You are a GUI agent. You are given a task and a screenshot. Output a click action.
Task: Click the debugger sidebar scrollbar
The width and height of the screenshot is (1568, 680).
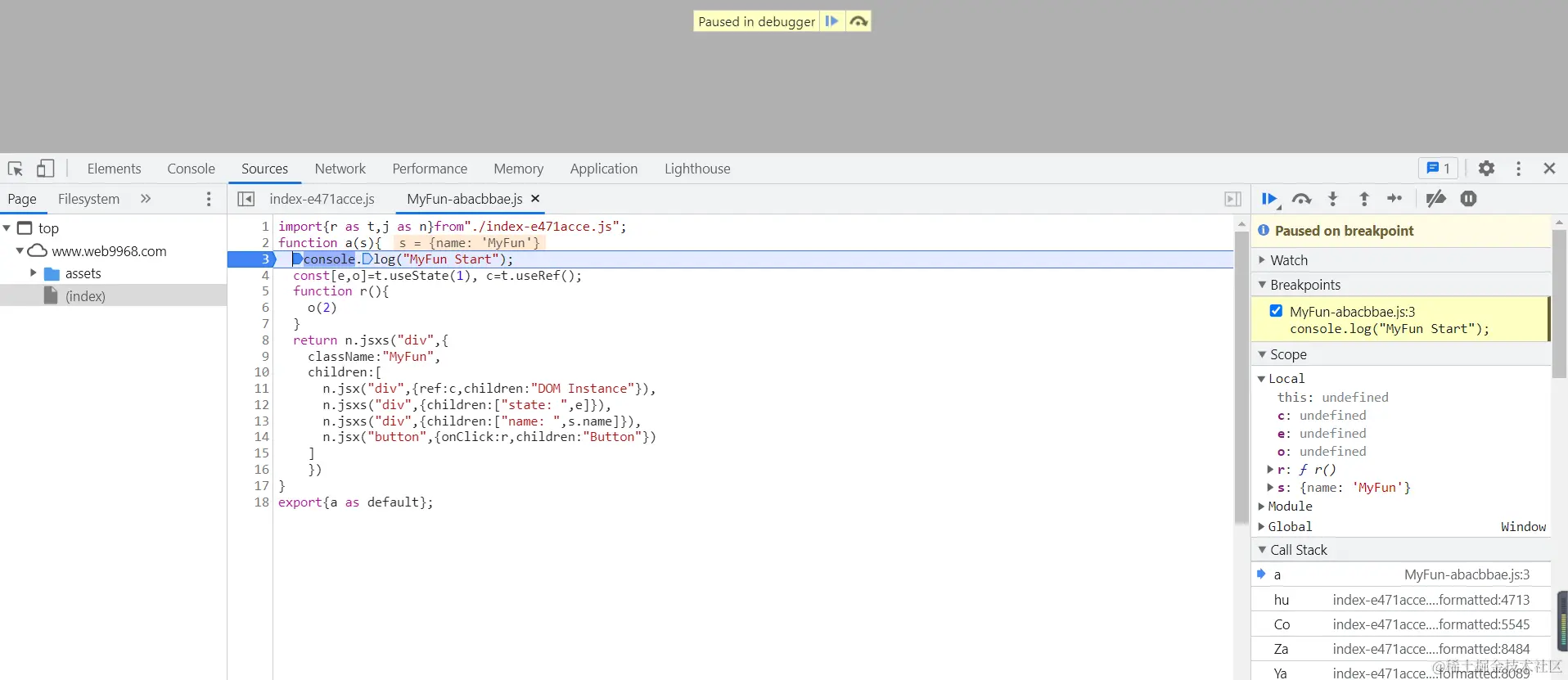coord(1559,303)
